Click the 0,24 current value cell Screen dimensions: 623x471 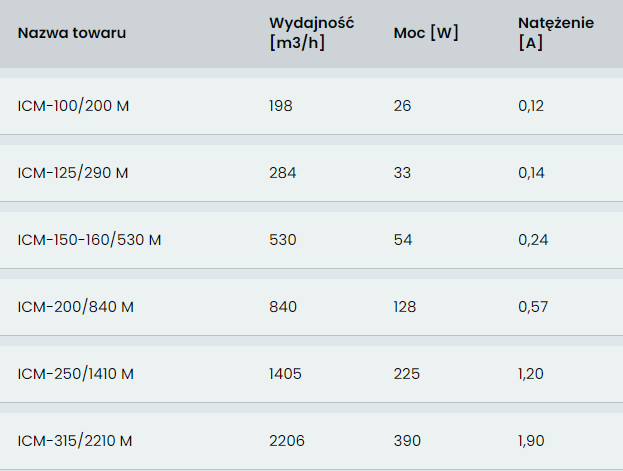coord(533,240)
